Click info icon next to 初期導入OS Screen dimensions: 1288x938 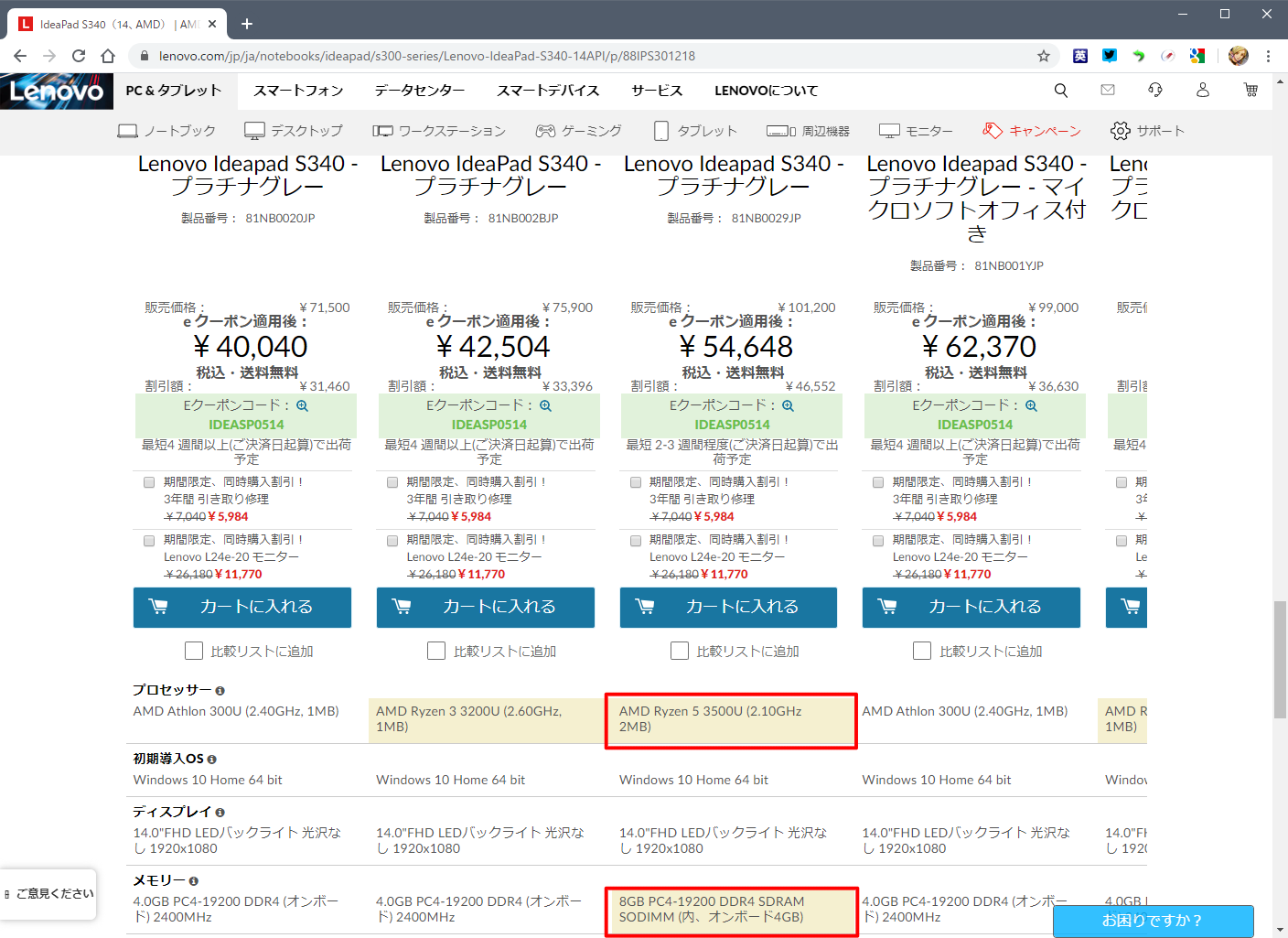point(211,760)
